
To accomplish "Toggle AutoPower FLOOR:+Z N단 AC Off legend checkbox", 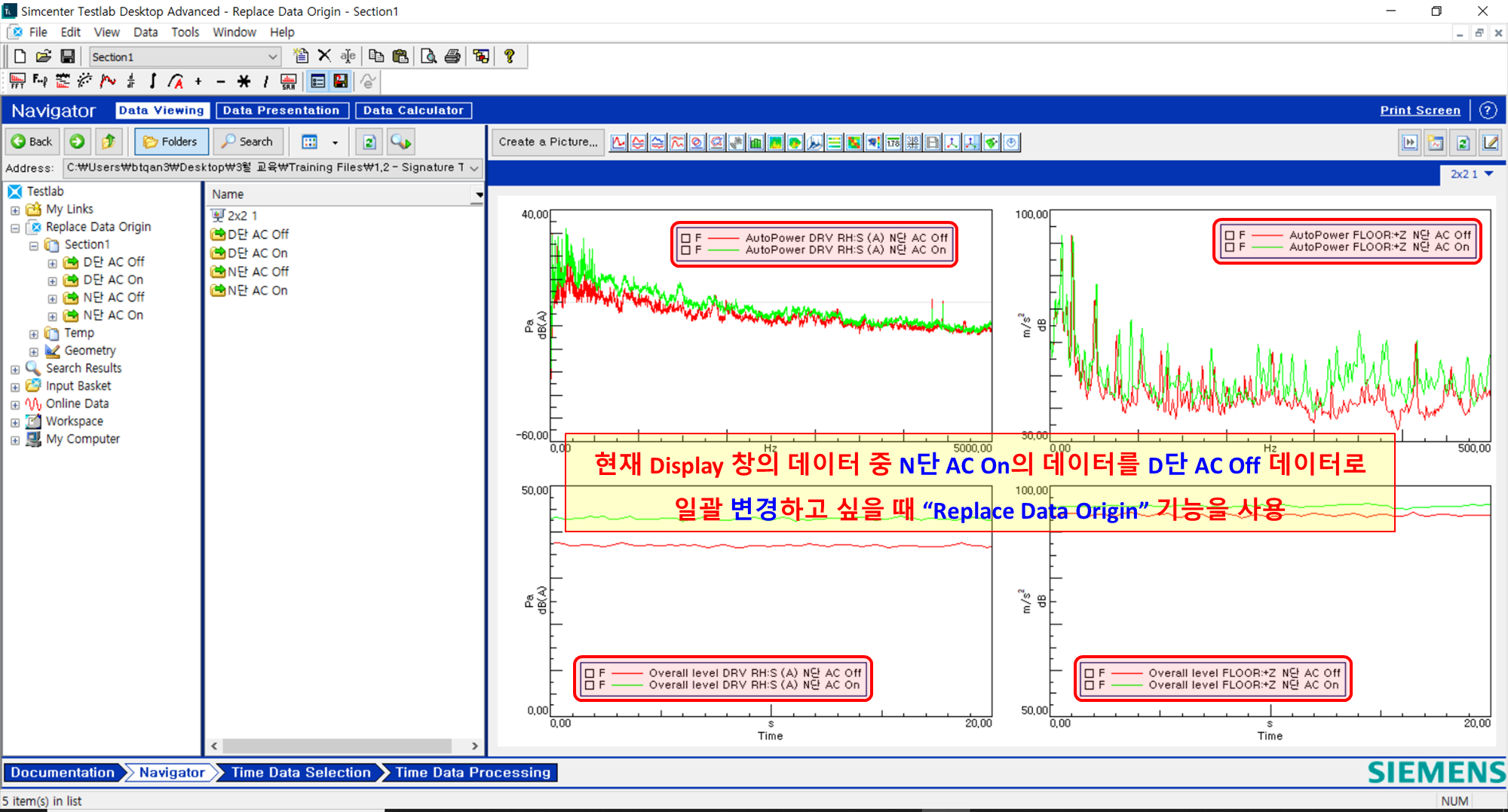I will coord(1230,235).
